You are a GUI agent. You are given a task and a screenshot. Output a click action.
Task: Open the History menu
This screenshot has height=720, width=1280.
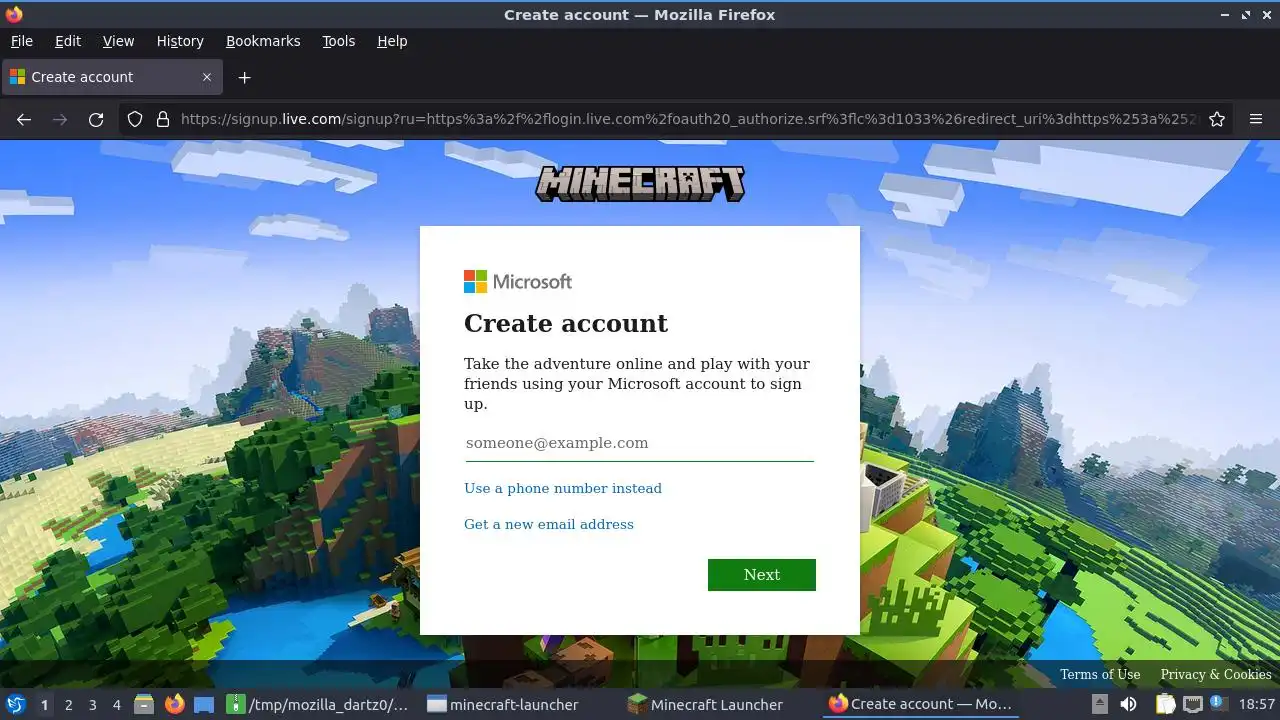pos(180,41)
